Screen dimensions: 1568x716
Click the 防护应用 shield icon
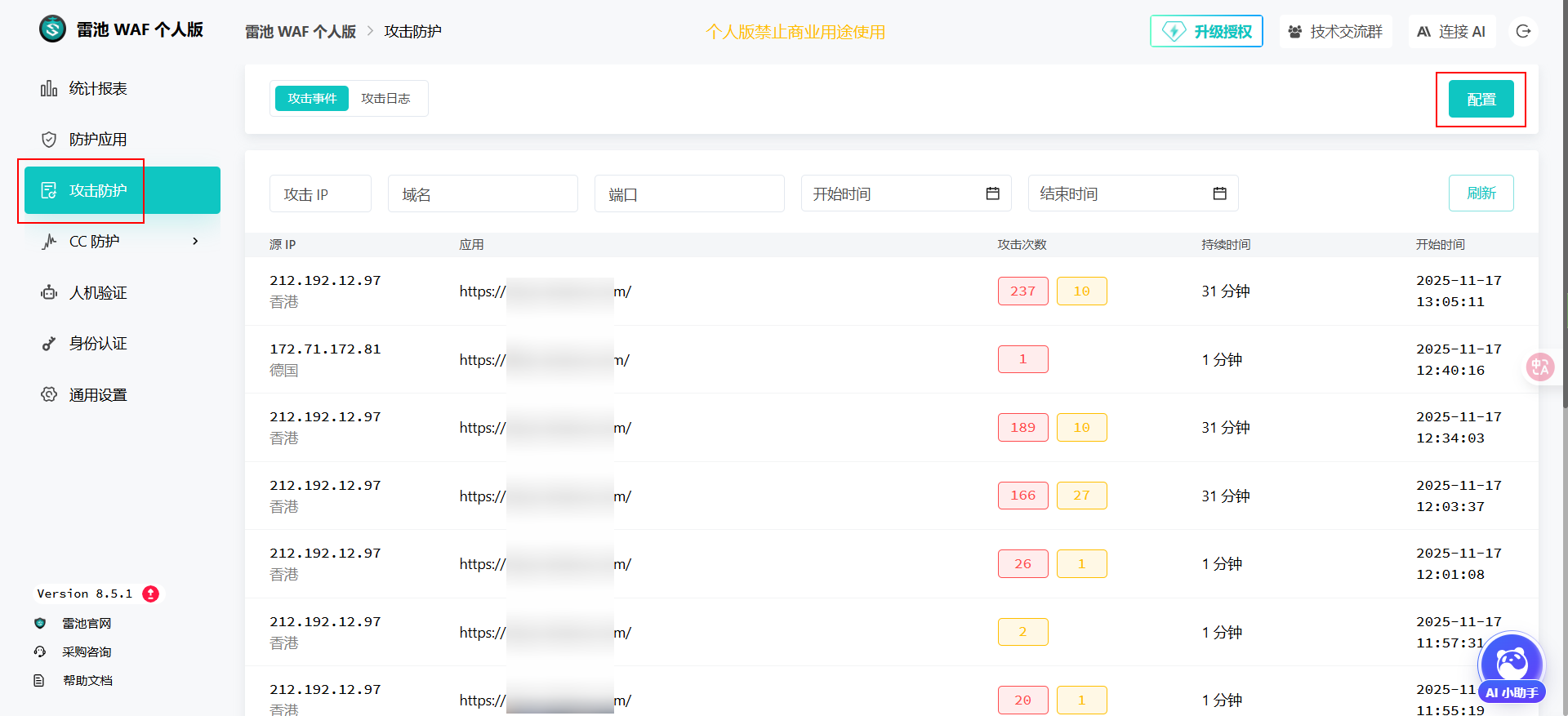pyautogui.click(x=49, y=140)
